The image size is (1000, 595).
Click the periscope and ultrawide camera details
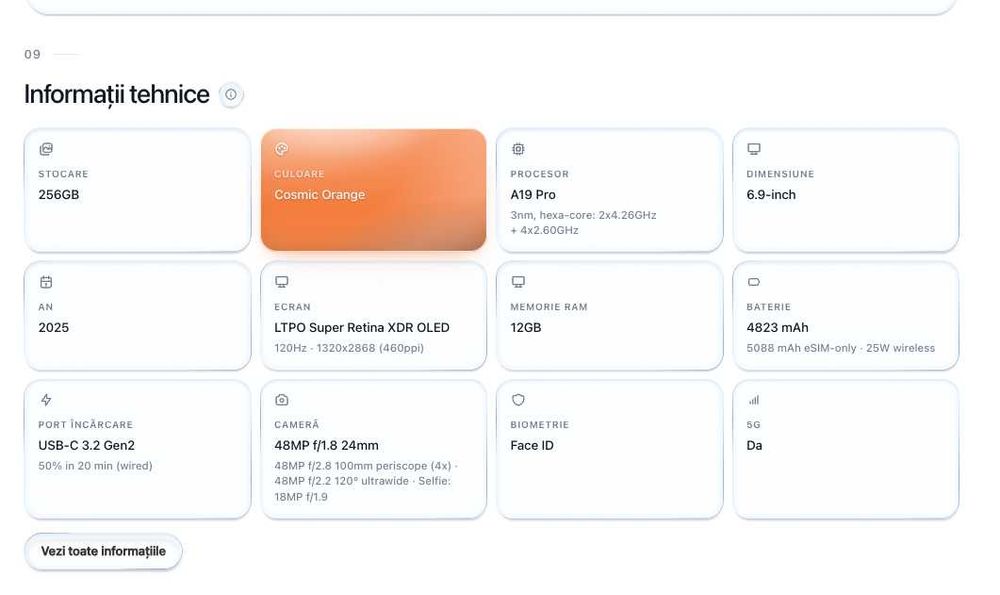(366, 481)
